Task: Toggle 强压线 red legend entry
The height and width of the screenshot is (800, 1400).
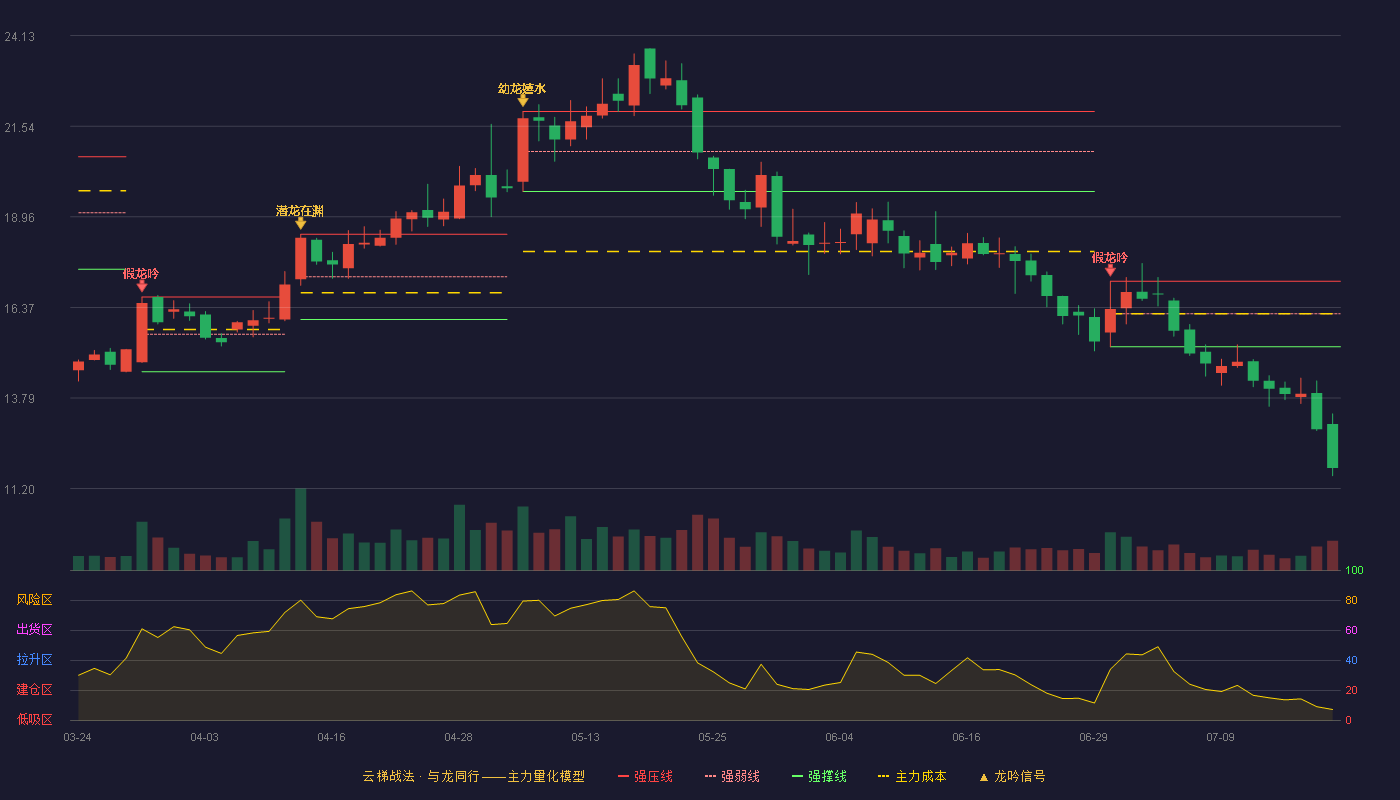Action: 645,776
